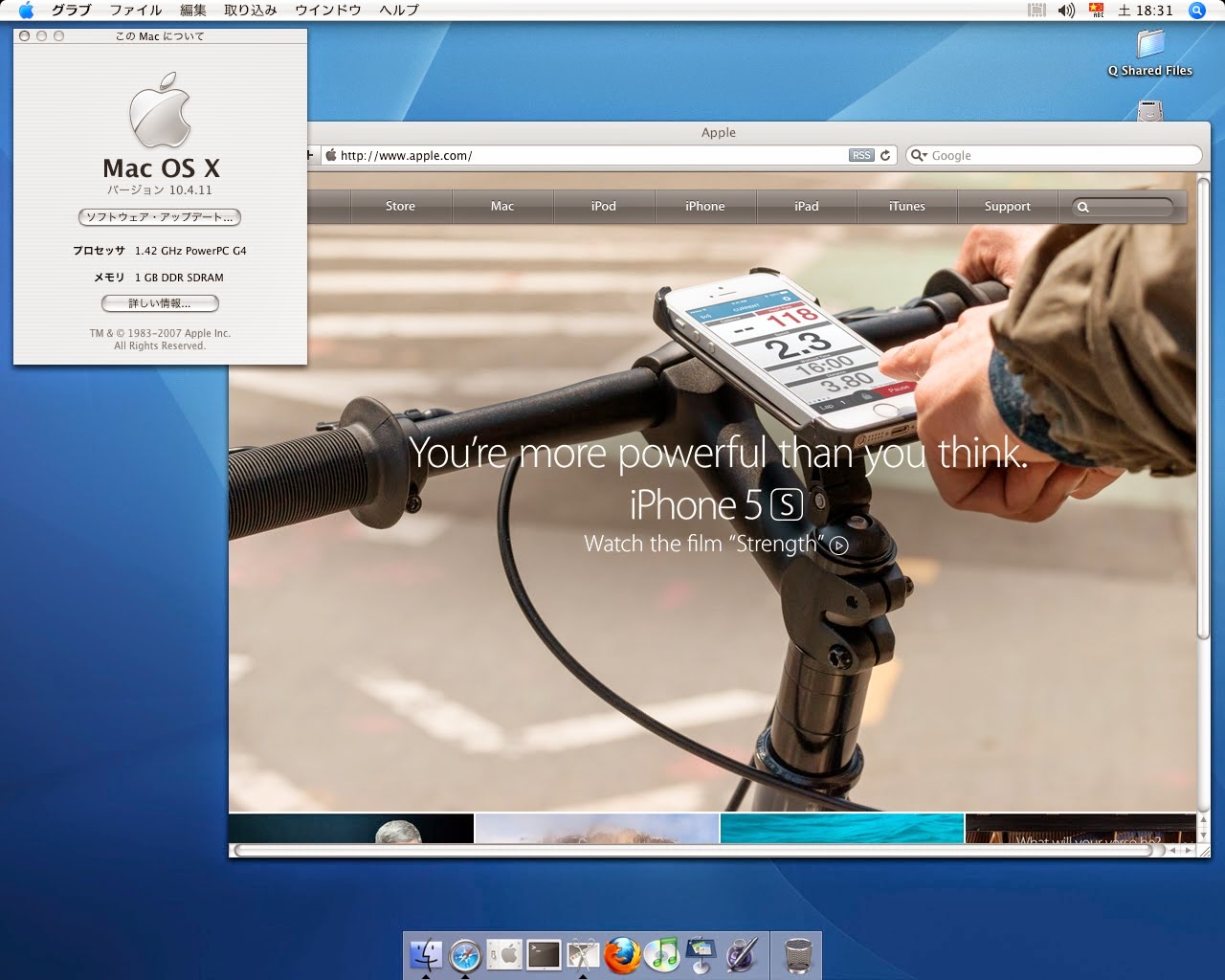Screen dimensions: 1225x980
Task: Click the play icon beside "Strength"
Action: [839, 546]
